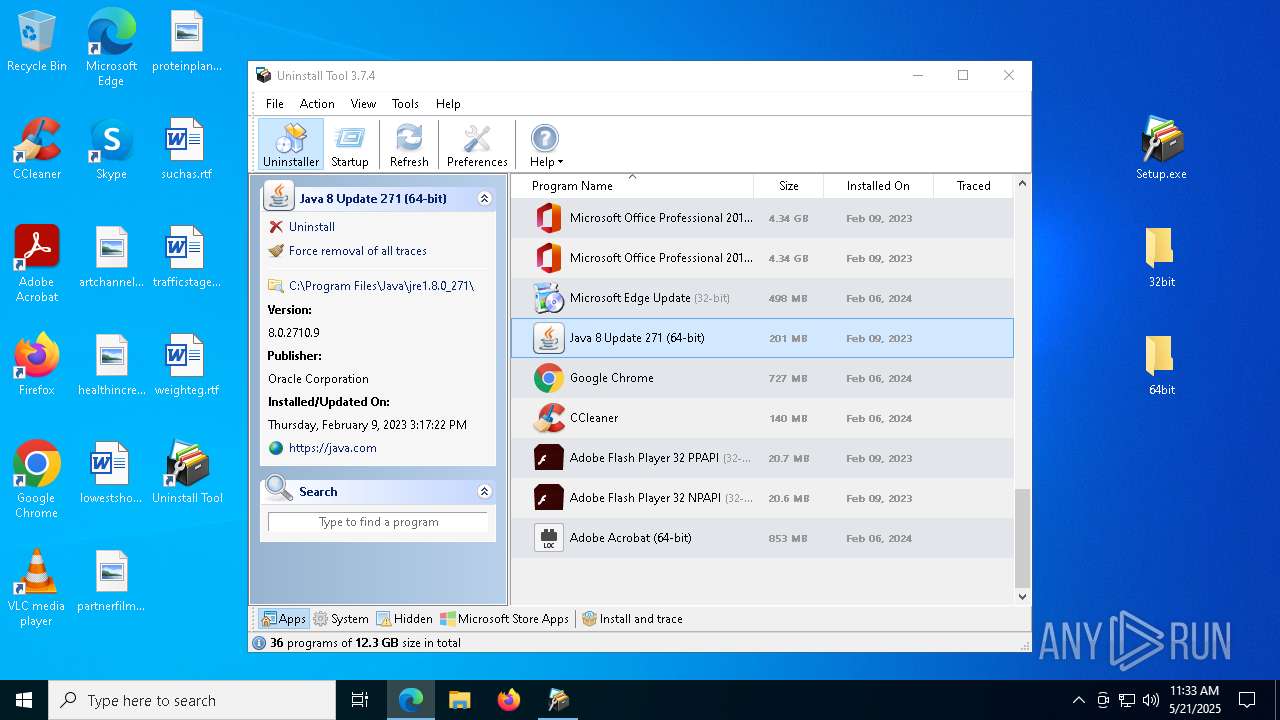Sort list by Installed On column
Screen dimensions: 1280x720
(x=878, y=186)
